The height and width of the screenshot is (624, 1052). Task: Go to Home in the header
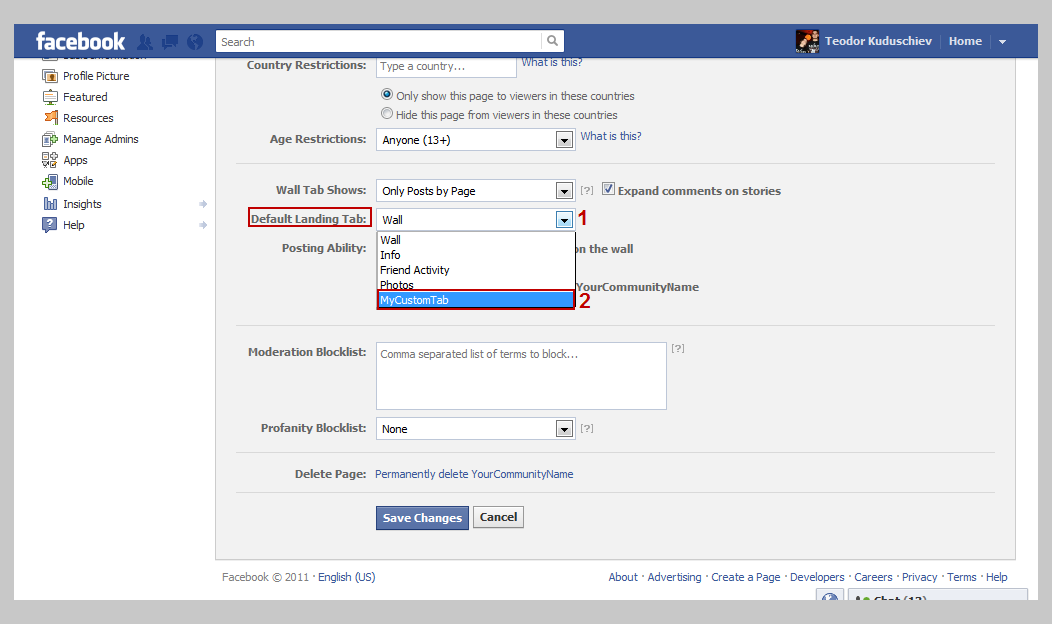(965, 42)
